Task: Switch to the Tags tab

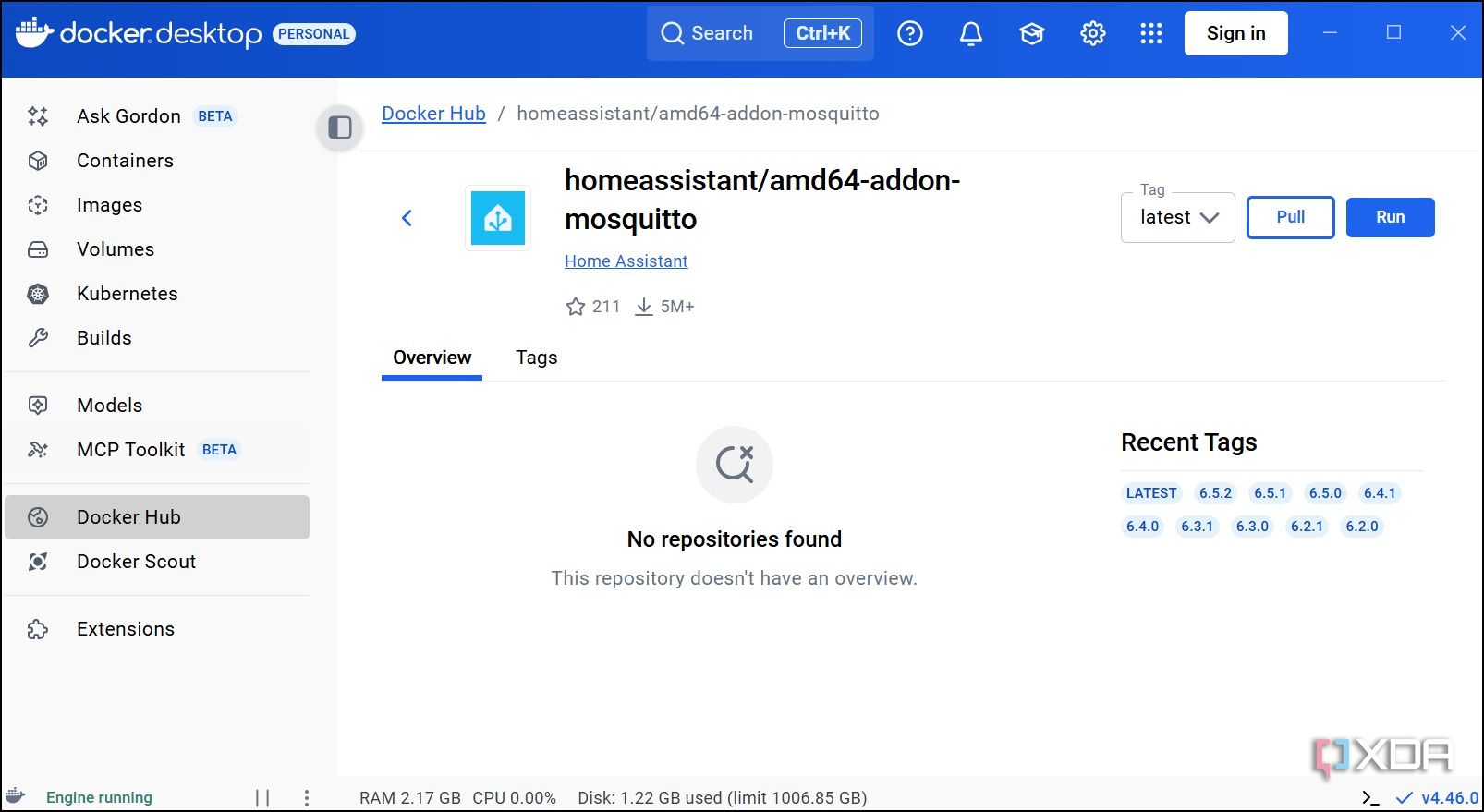Action: pos(537,358)
